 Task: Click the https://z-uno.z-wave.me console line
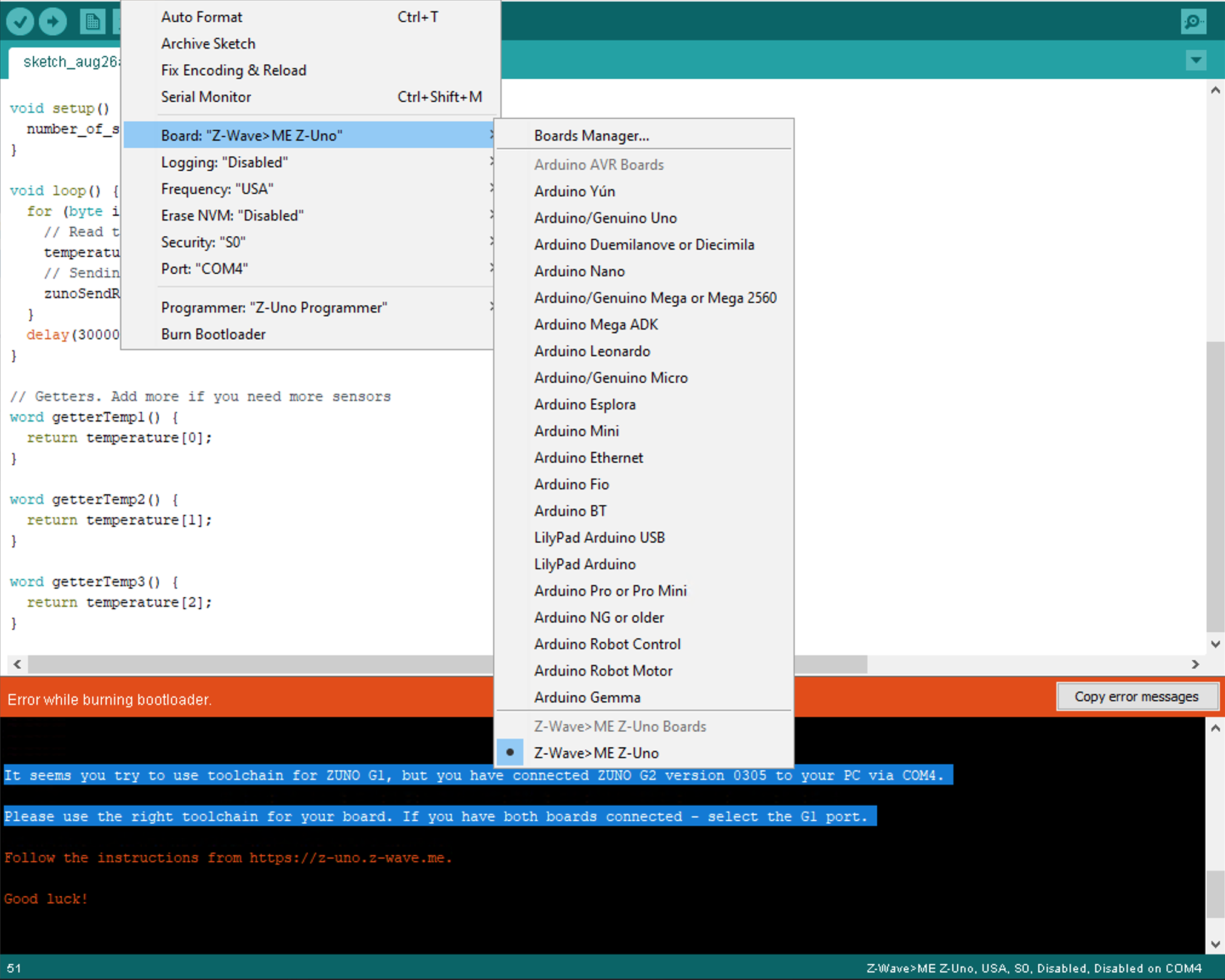point(228,858)
